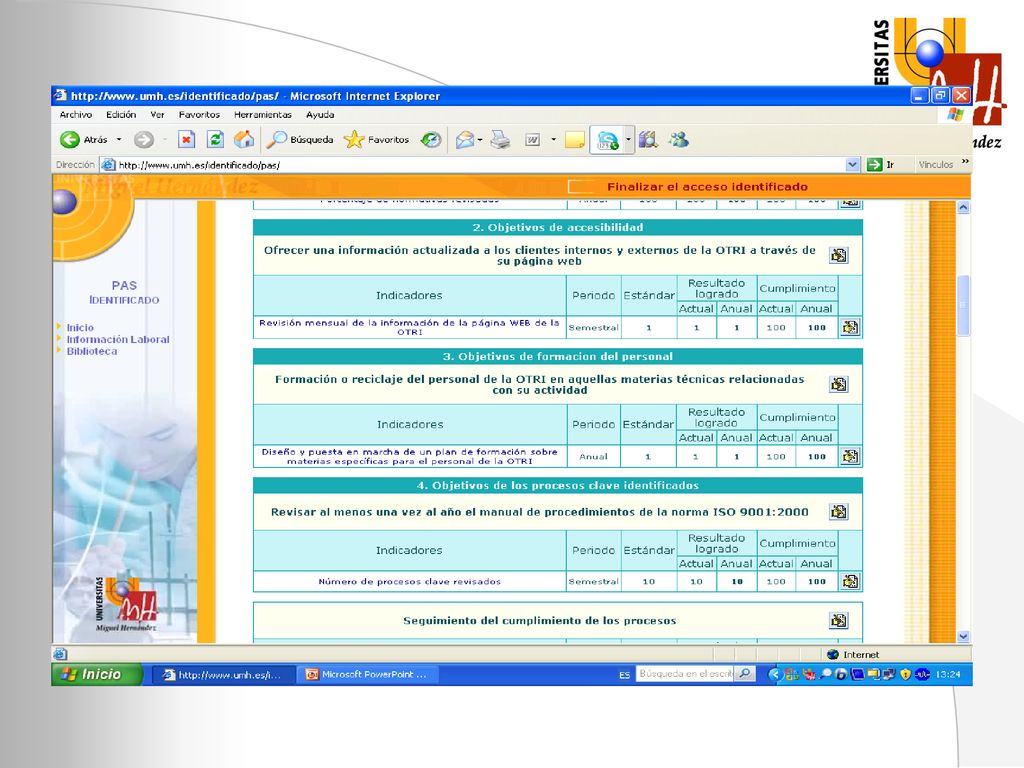Image resolution: width=1024 pixels, height=768 pixels.
Task: Open the Mail button dropdown arrow
Action: click(480, 139)
